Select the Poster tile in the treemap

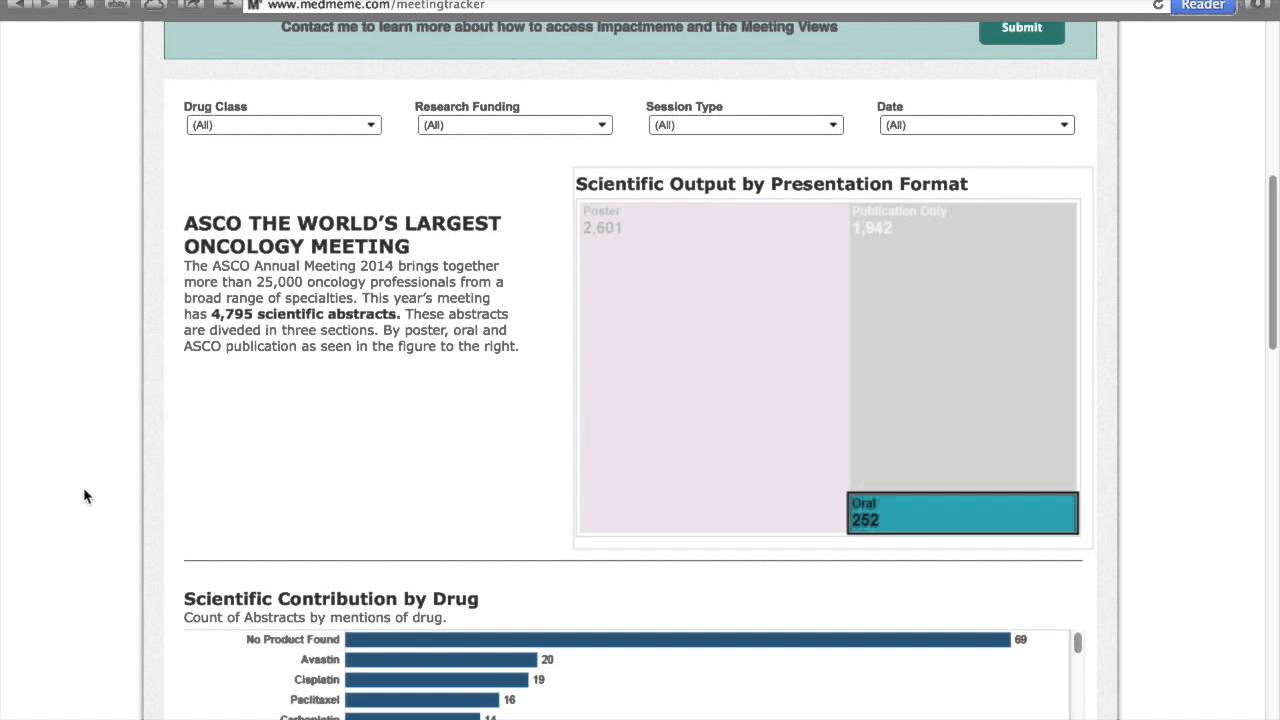(x=714, y=367)
